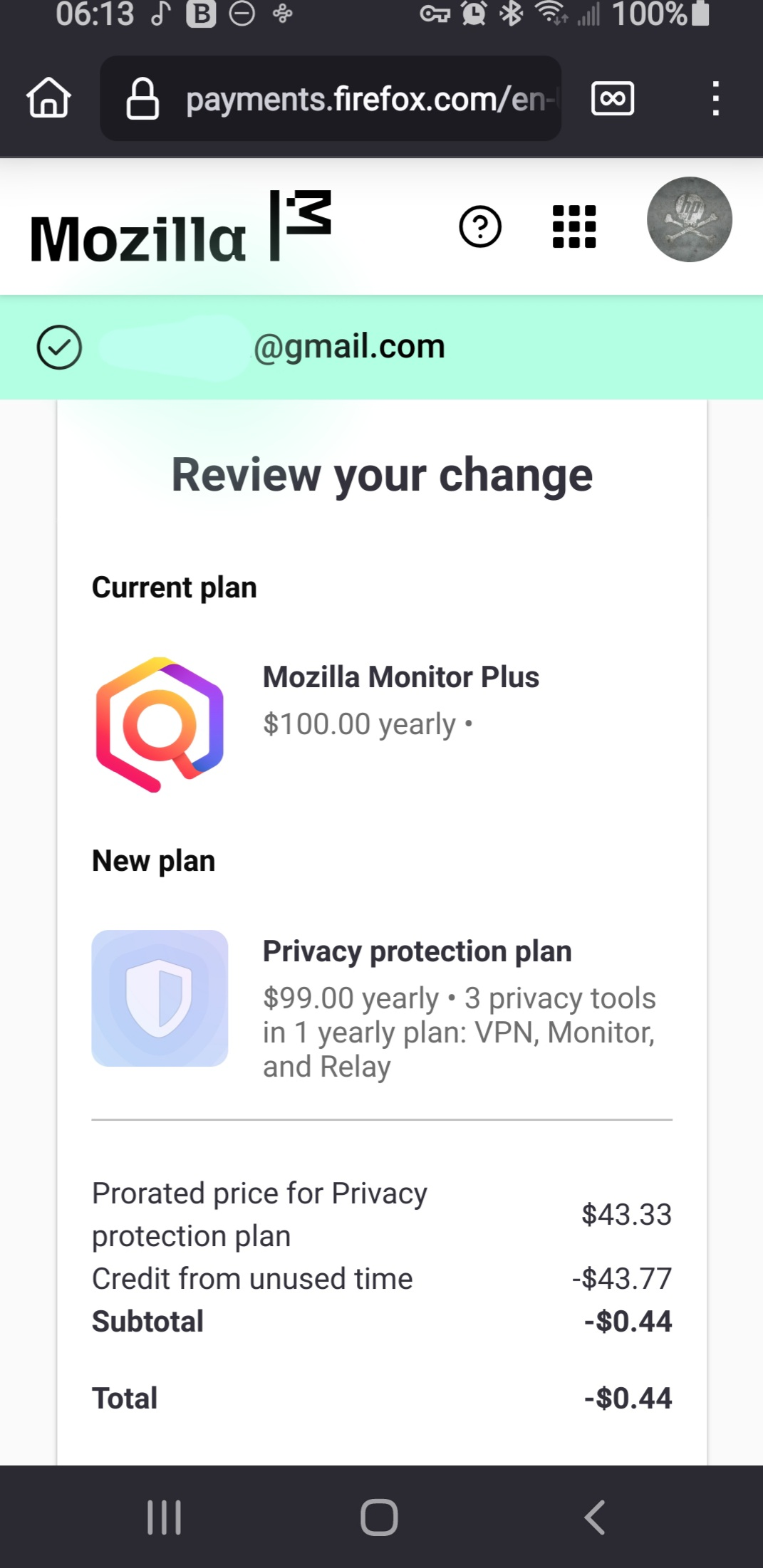Tap the Privacy protection plan shield icon

(160, 998)
